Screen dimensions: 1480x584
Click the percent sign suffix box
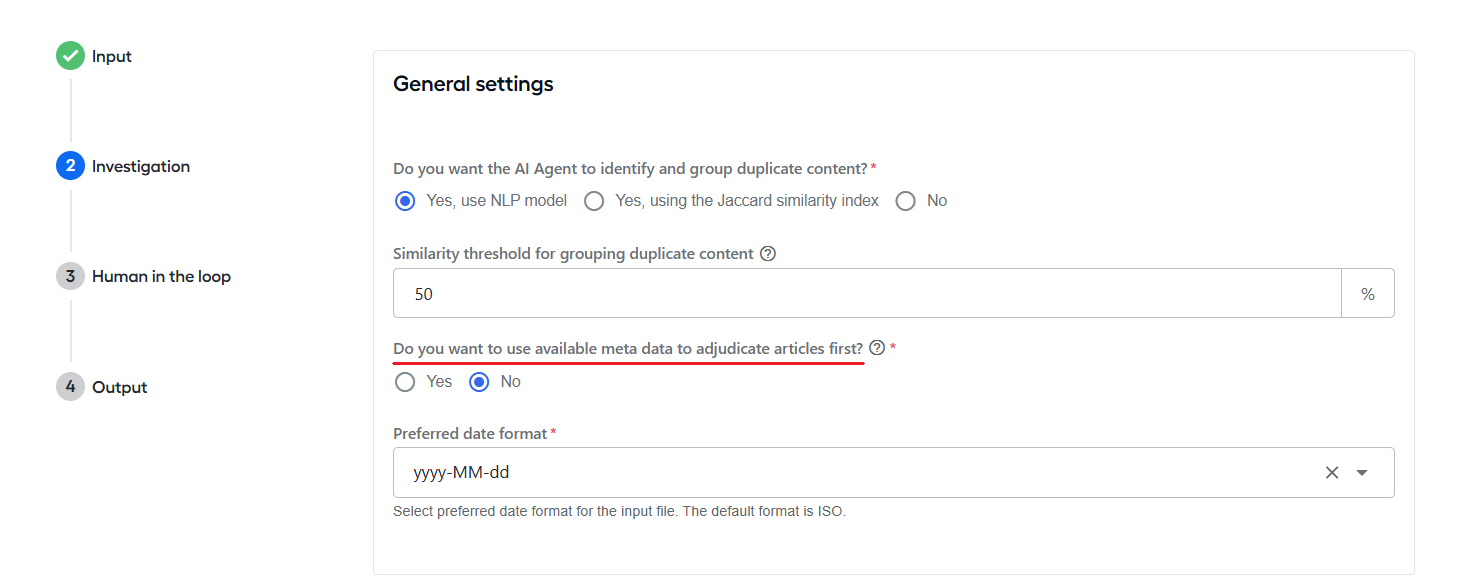[x=1368, y=294]
